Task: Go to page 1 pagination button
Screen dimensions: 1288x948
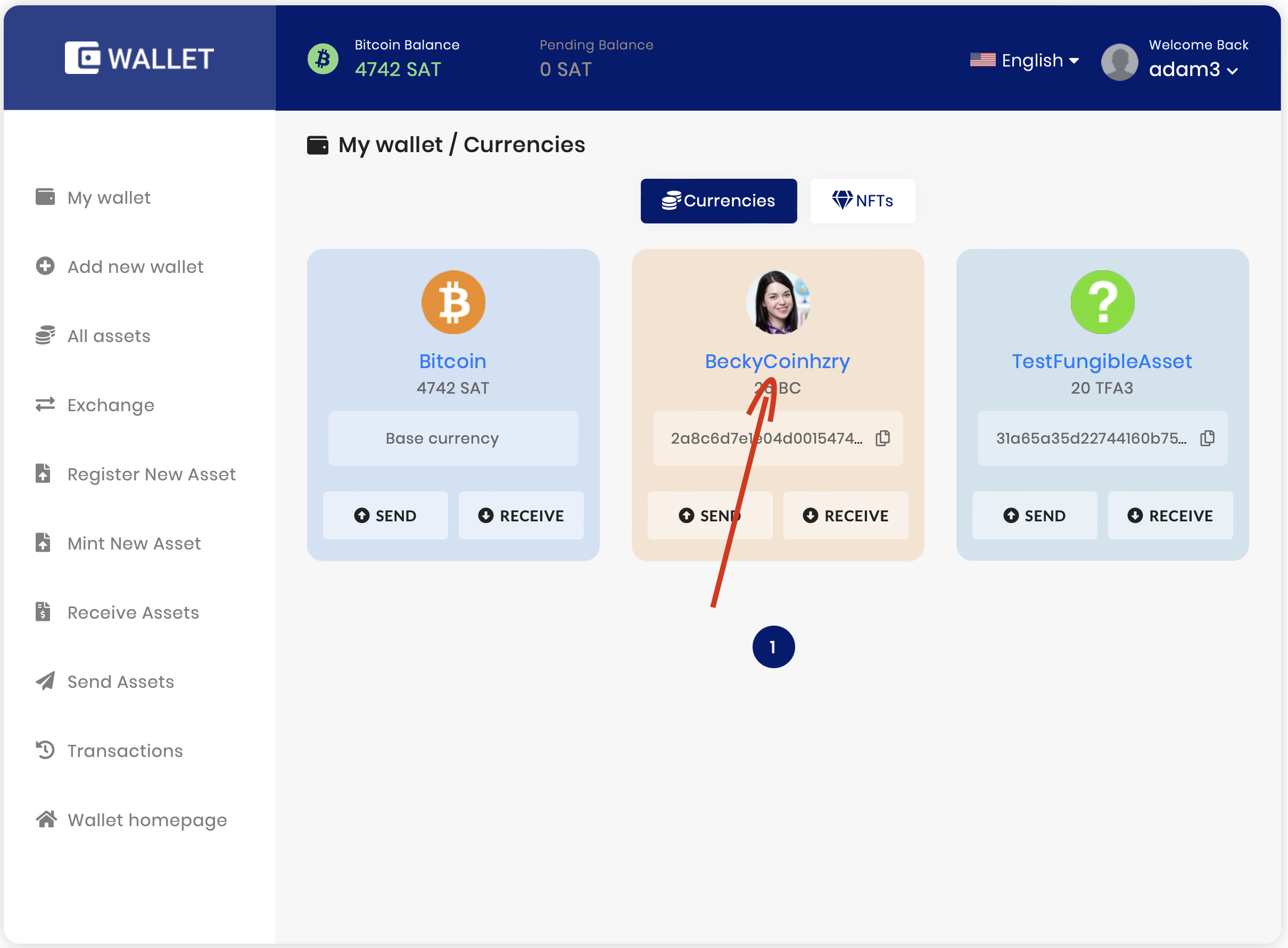Action: tap(773, 647)
